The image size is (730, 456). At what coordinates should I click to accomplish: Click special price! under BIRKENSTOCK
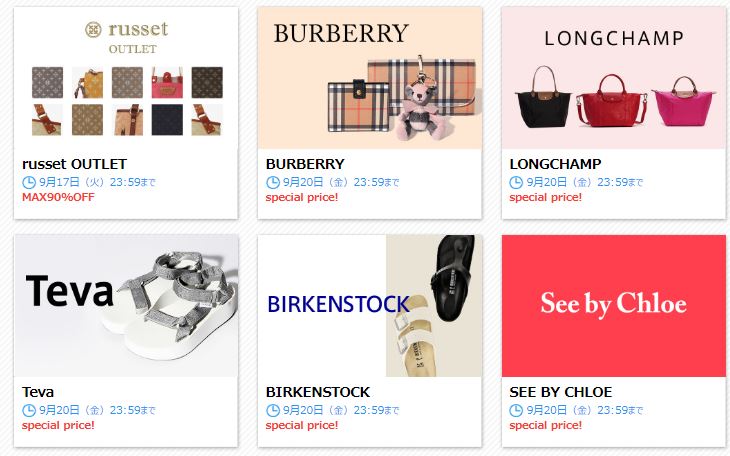coord(302,425)
